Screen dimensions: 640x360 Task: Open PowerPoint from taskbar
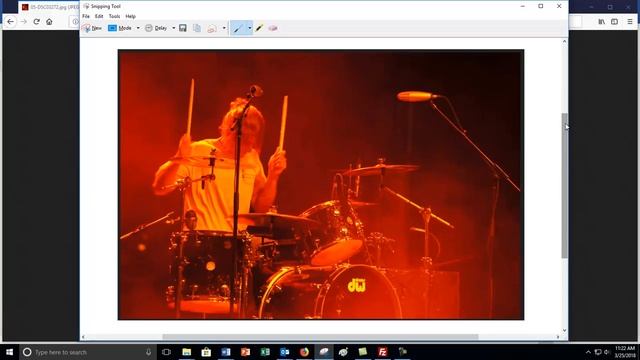click(245, 352)
